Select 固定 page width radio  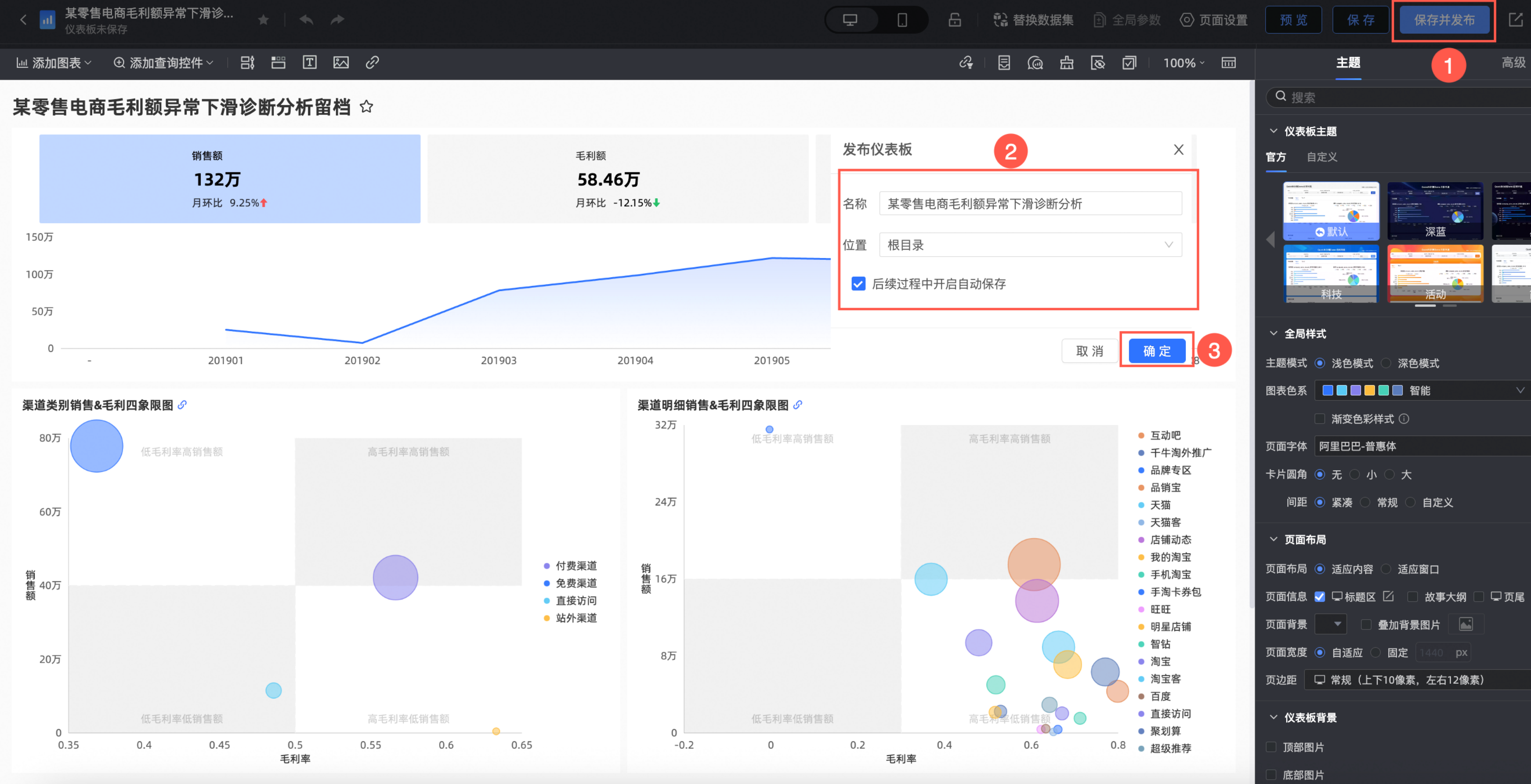pyautogui.click(x=1375, y=653)
